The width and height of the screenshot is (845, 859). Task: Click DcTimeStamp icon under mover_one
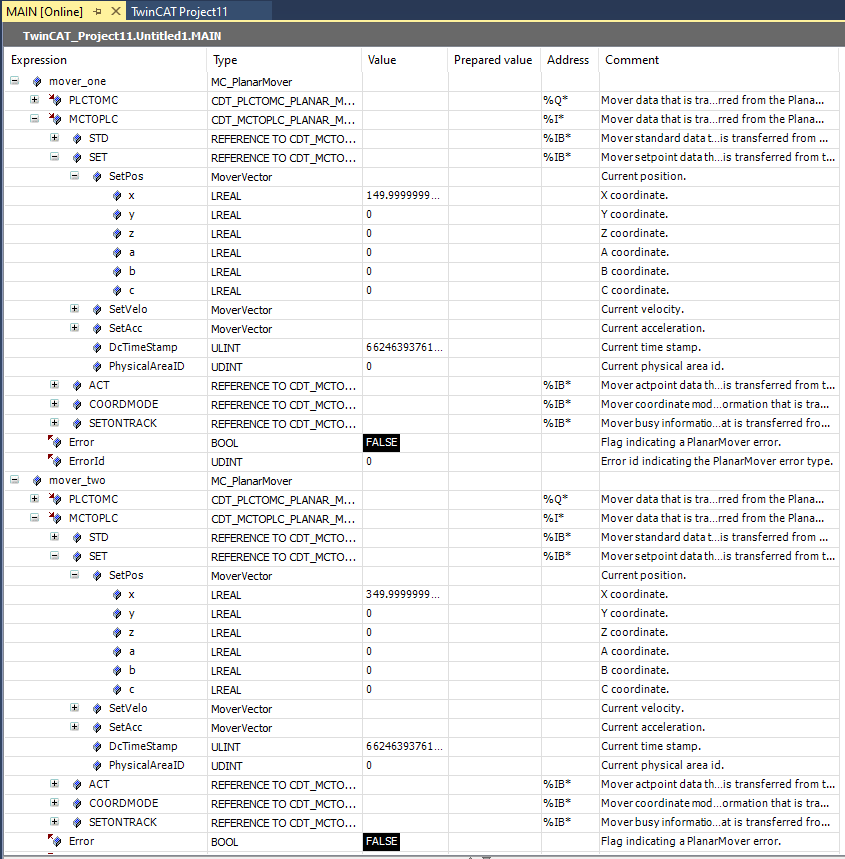point(97,347)
